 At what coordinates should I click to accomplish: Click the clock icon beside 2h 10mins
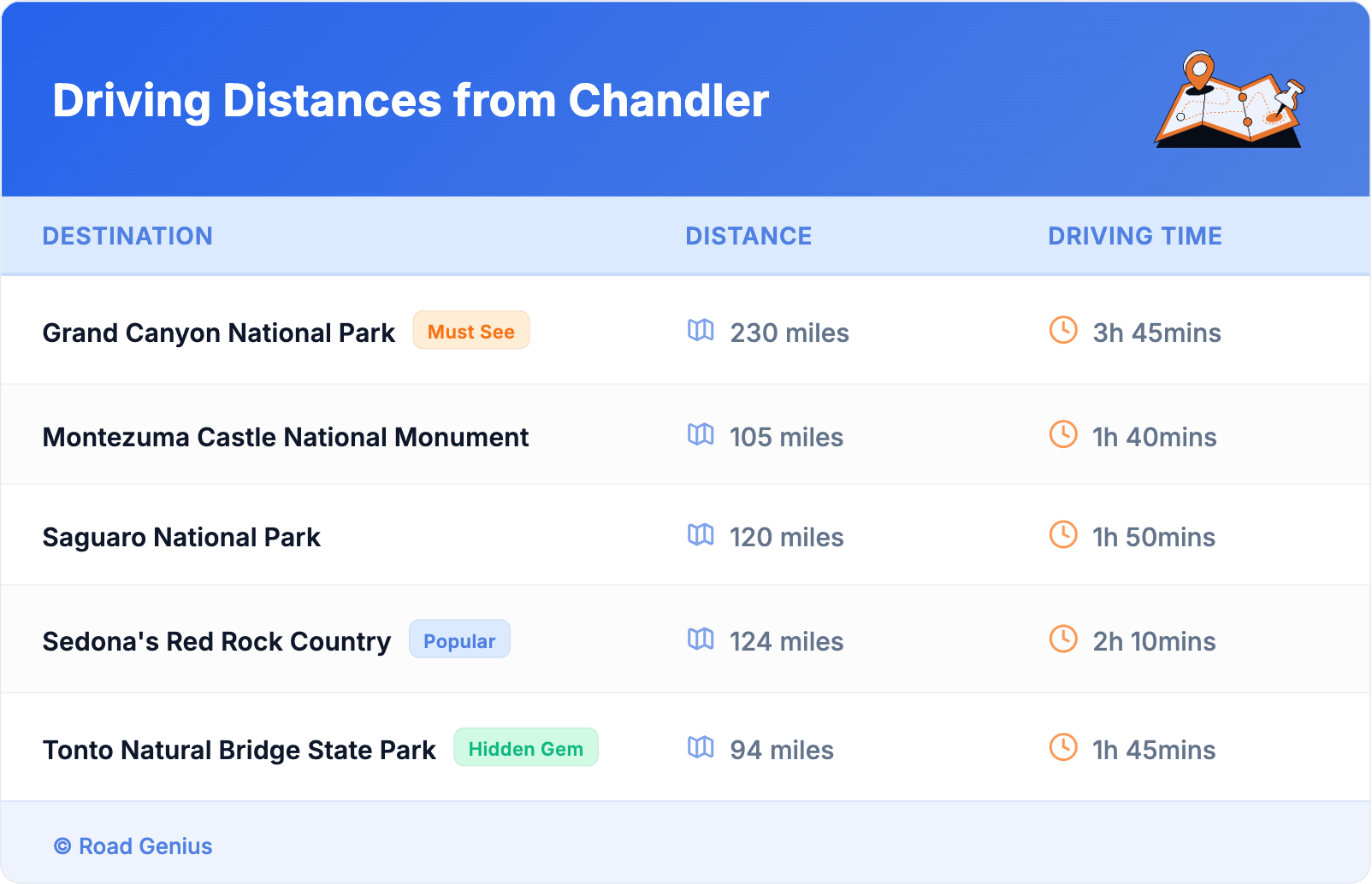[x=1063, y=639]
